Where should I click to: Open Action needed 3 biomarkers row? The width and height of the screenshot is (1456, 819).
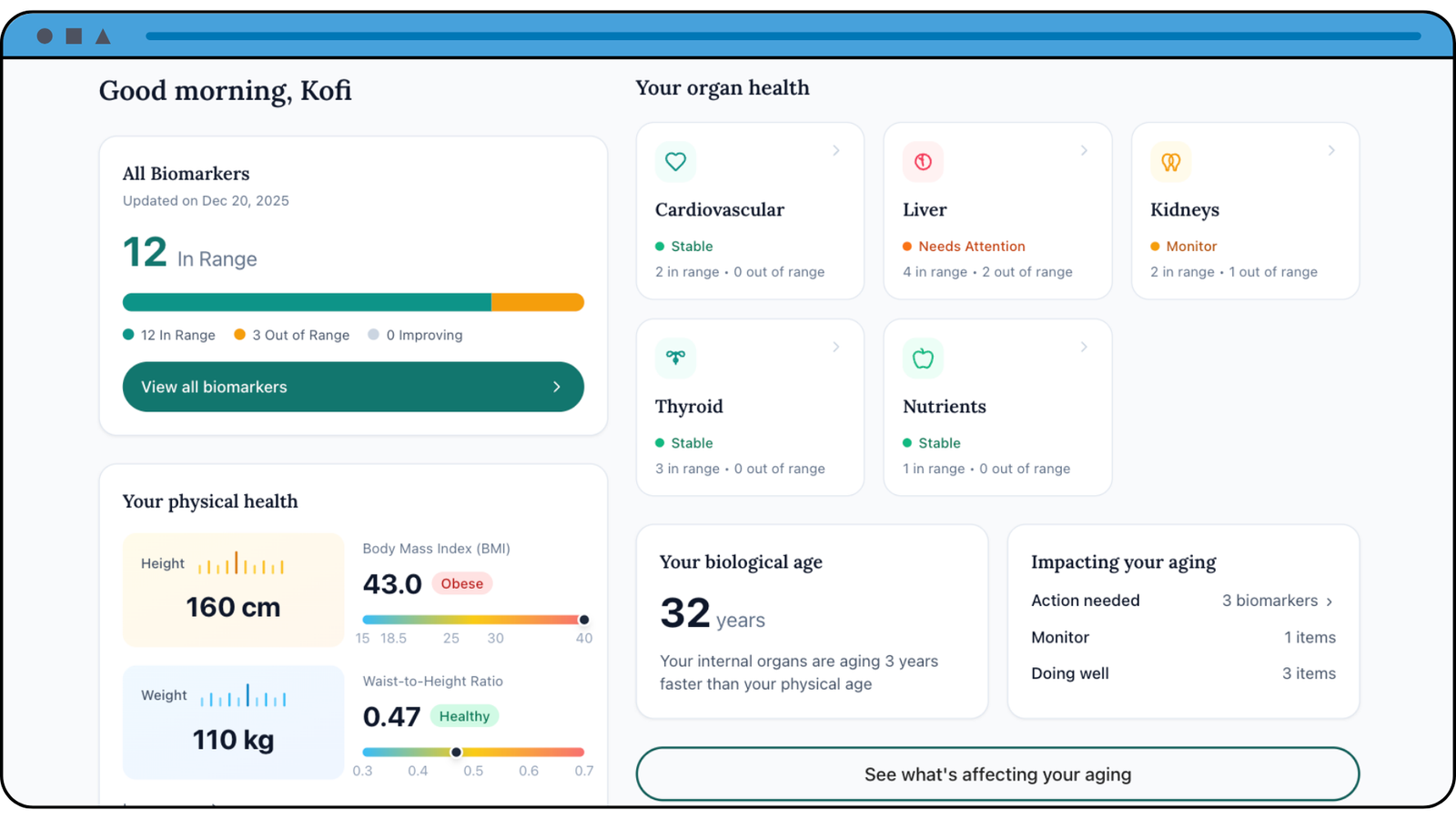1277,601
